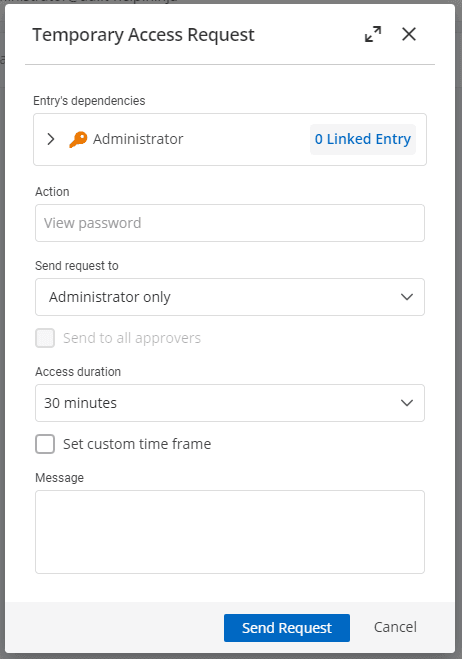The image size is (462, 659).
Task: Click the orange key icon beside Administrator
Action: [78, 139]
